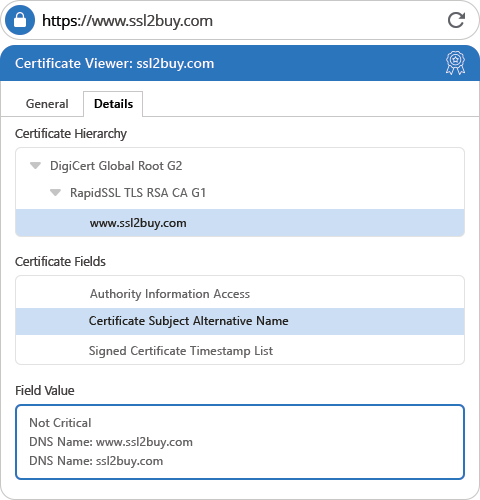Switch to the General tab
This screenshot has height=500, width=480.
tap(47, 104)
